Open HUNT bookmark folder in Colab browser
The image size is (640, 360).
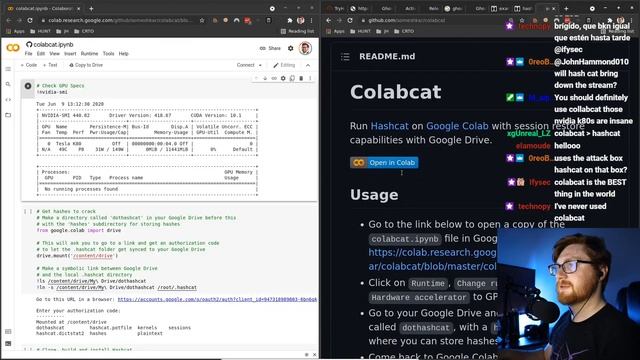[41, 31]
